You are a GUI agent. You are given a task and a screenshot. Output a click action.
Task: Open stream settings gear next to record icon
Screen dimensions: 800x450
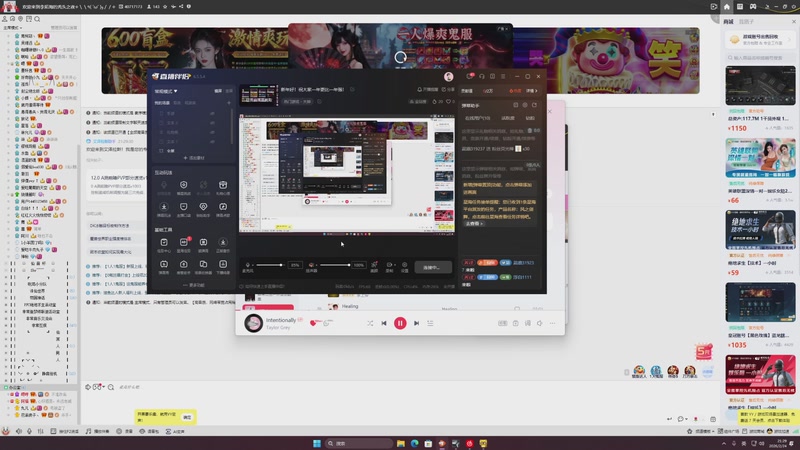tap(405, 265)
